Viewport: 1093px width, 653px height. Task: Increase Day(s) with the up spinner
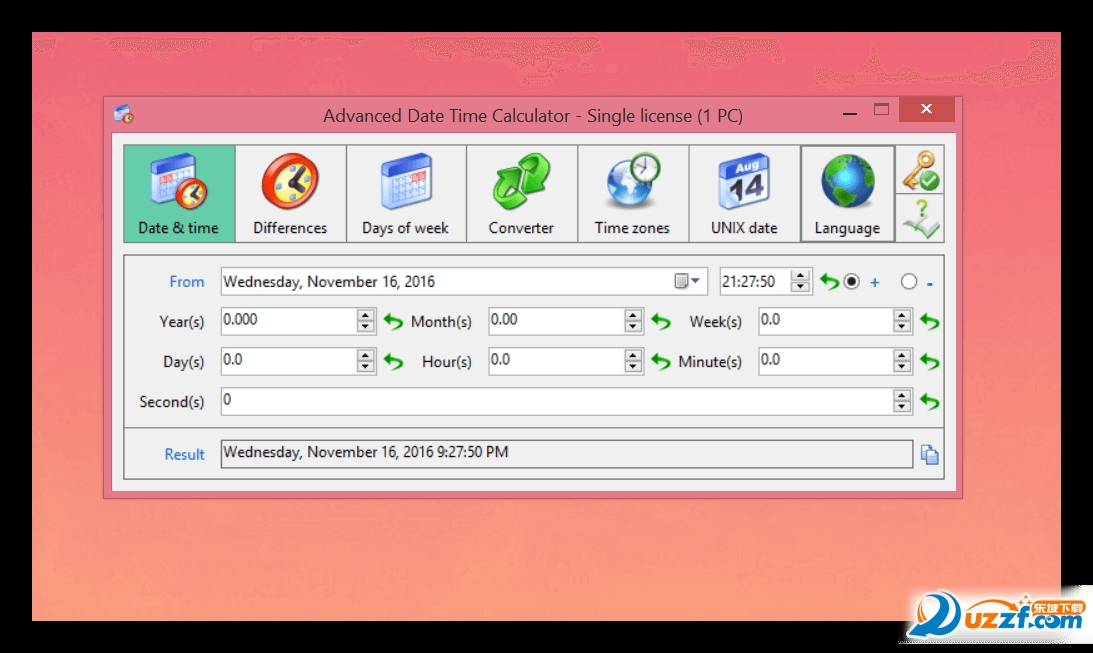[365, 355]
